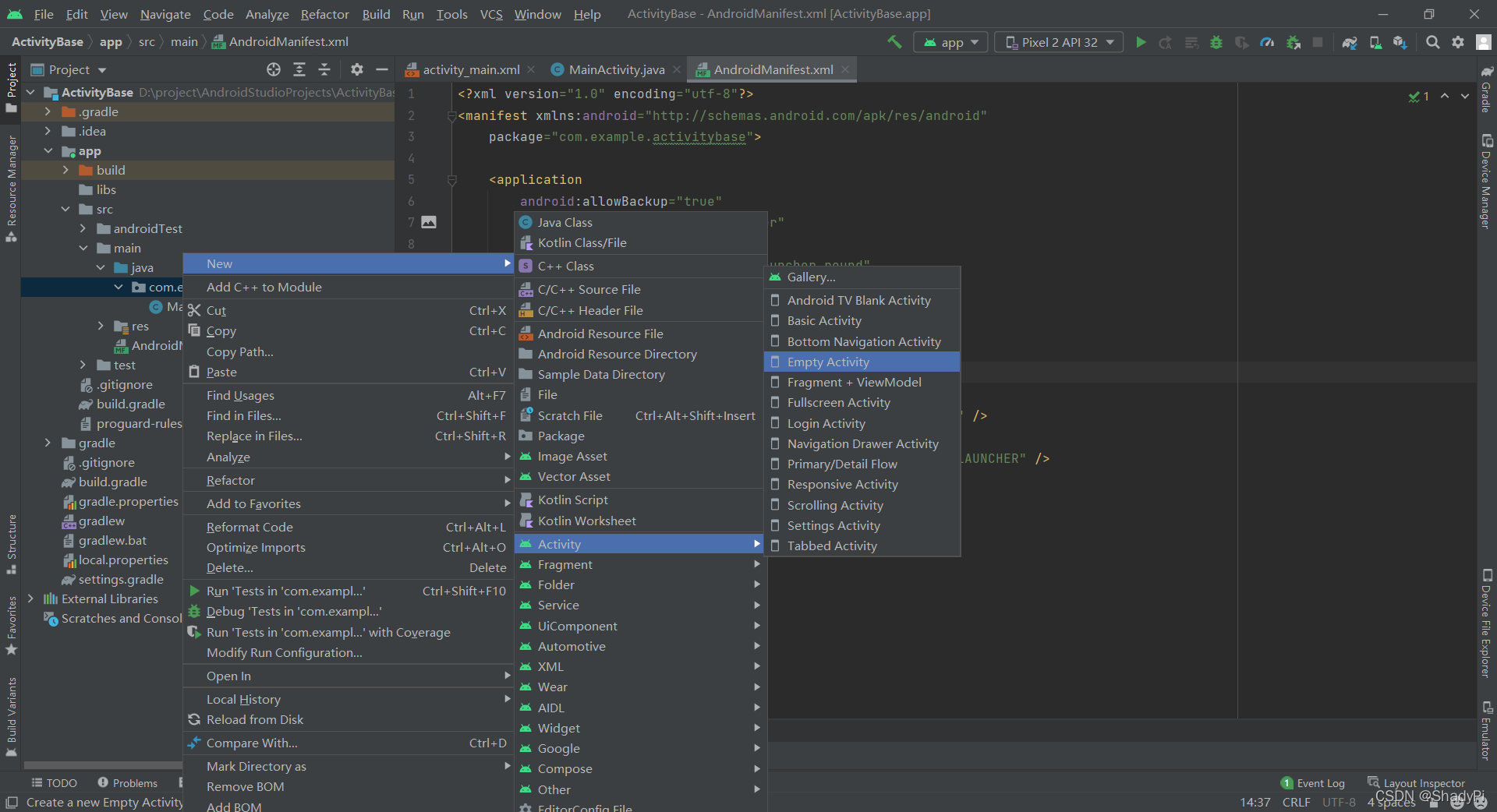Choose Kotlin Class/File in New submenu

pyautogui.click(x=640, y=242)
